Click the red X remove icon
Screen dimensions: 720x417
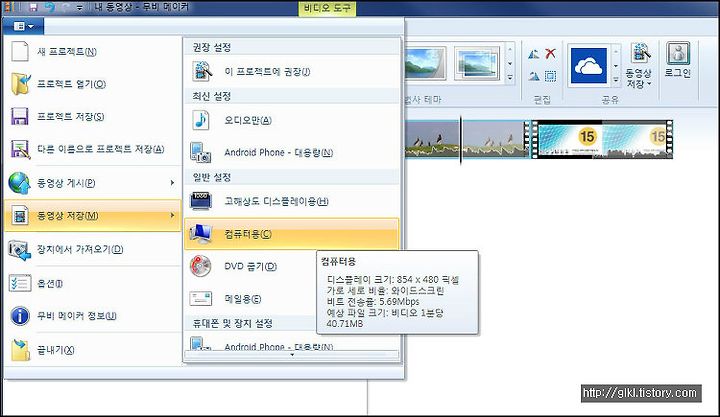(550, 54)
